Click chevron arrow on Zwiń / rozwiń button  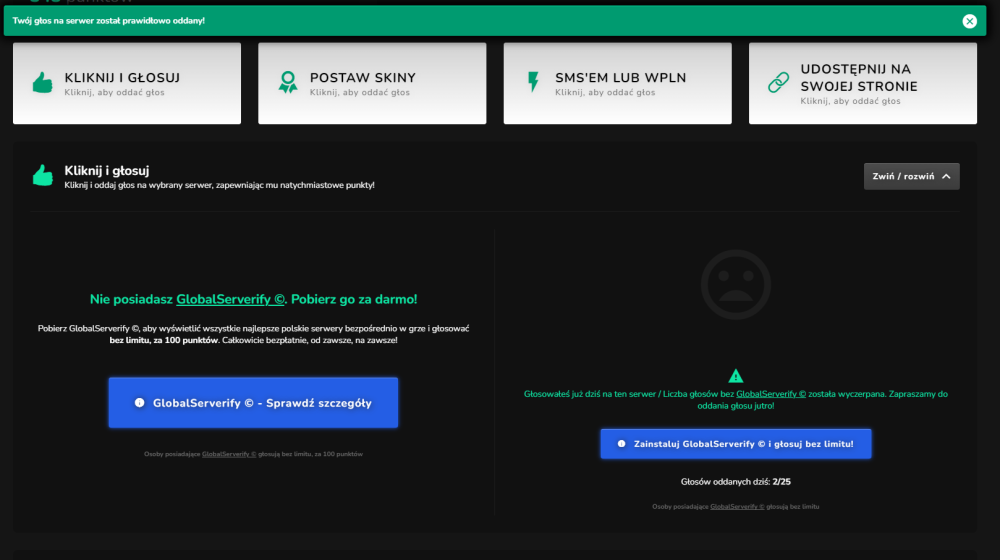(x=946, y=177)
